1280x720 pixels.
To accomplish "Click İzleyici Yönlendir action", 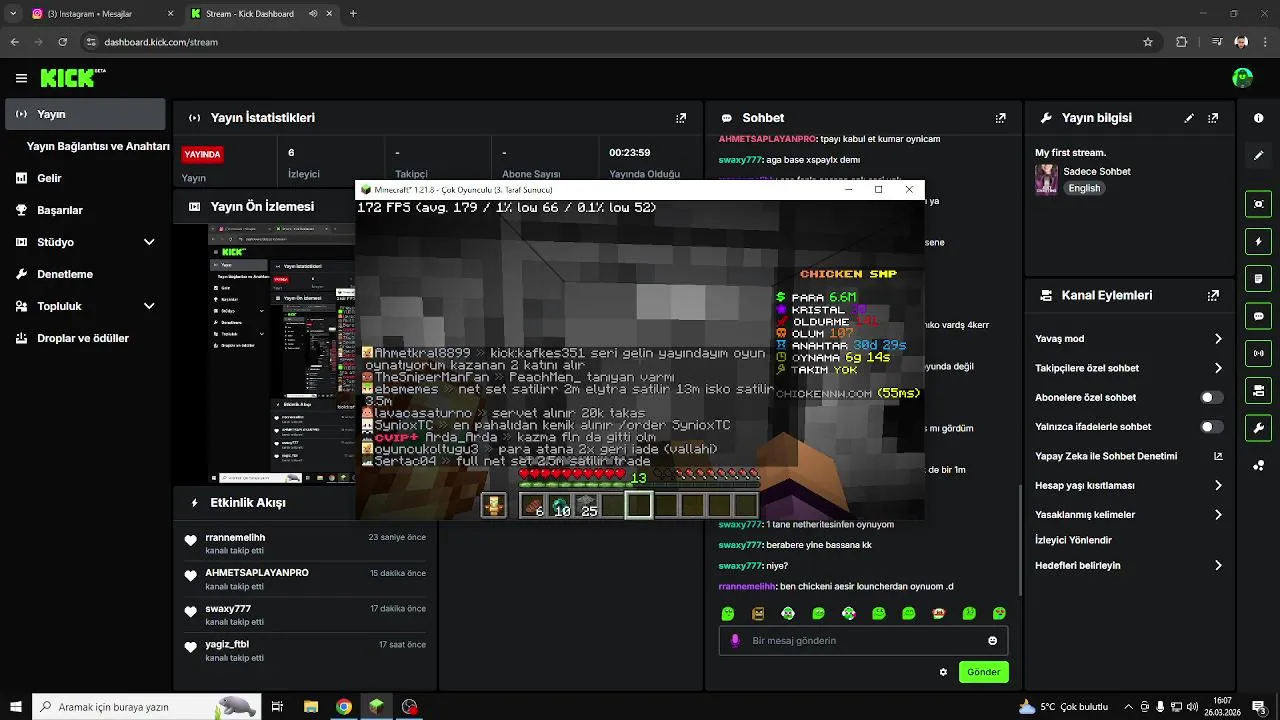I will 1073,540.
